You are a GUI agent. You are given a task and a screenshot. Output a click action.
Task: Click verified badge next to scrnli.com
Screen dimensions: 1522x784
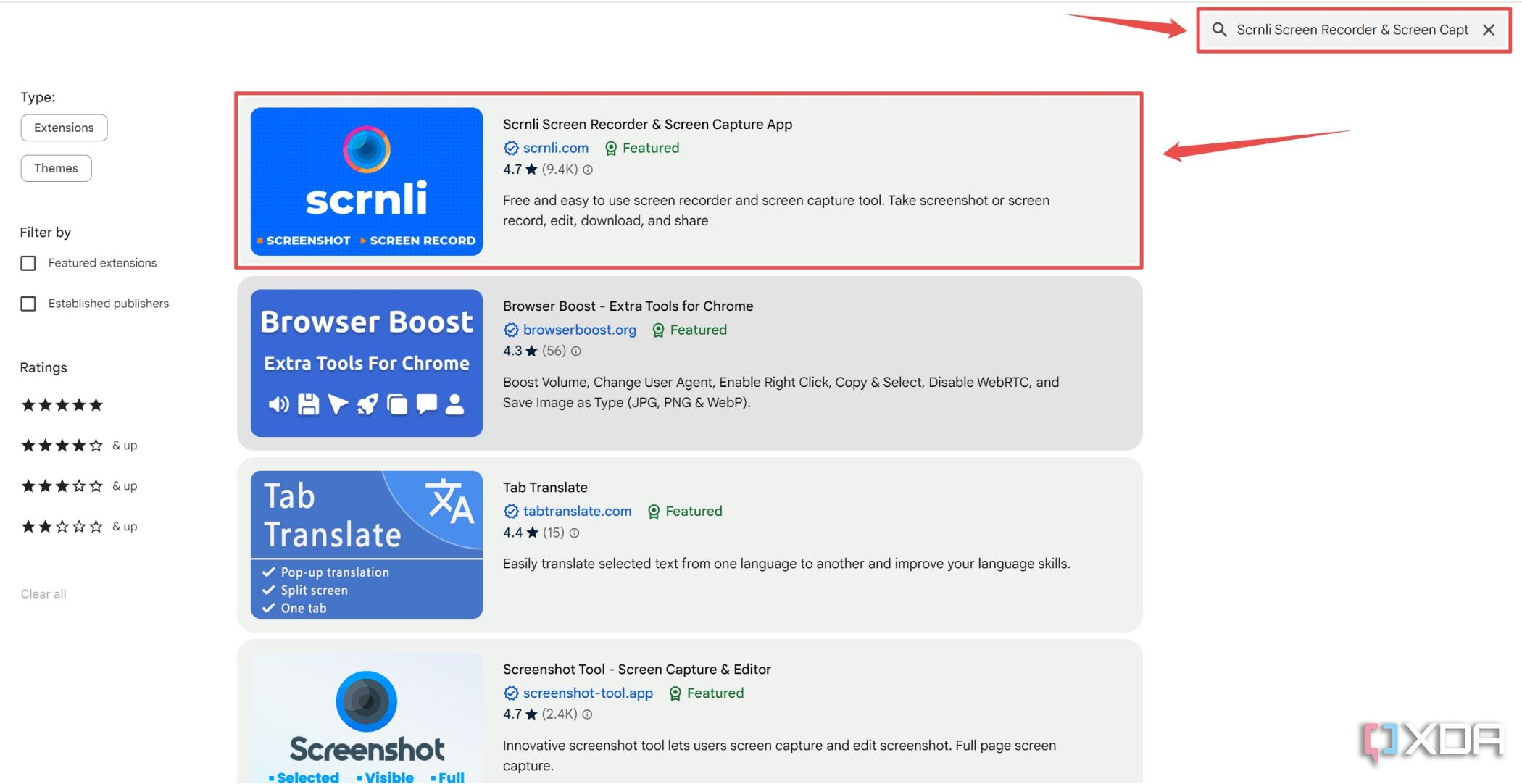[511, 148]
